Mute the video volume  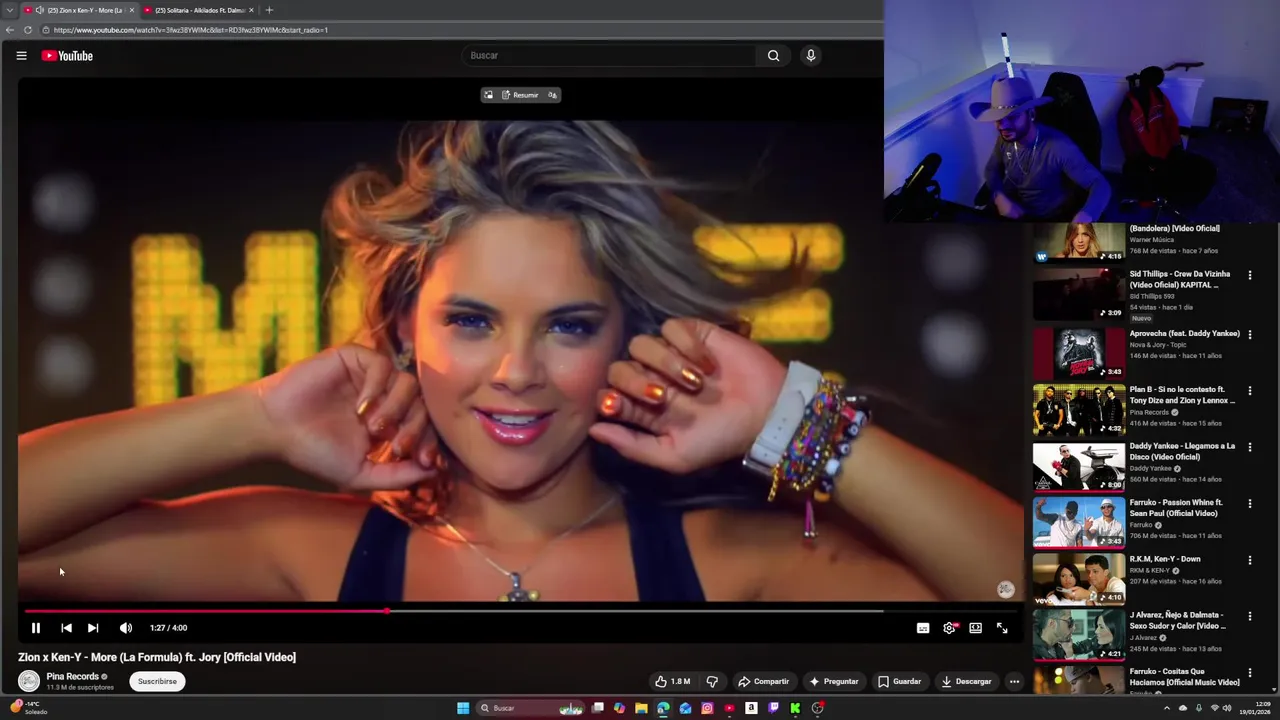pyautogui.click(x=125, y=628)
